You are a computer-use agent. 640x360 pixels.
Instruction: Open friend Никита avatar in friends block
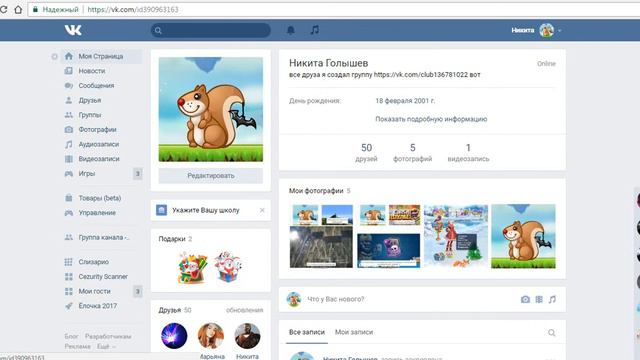(247, 336)
